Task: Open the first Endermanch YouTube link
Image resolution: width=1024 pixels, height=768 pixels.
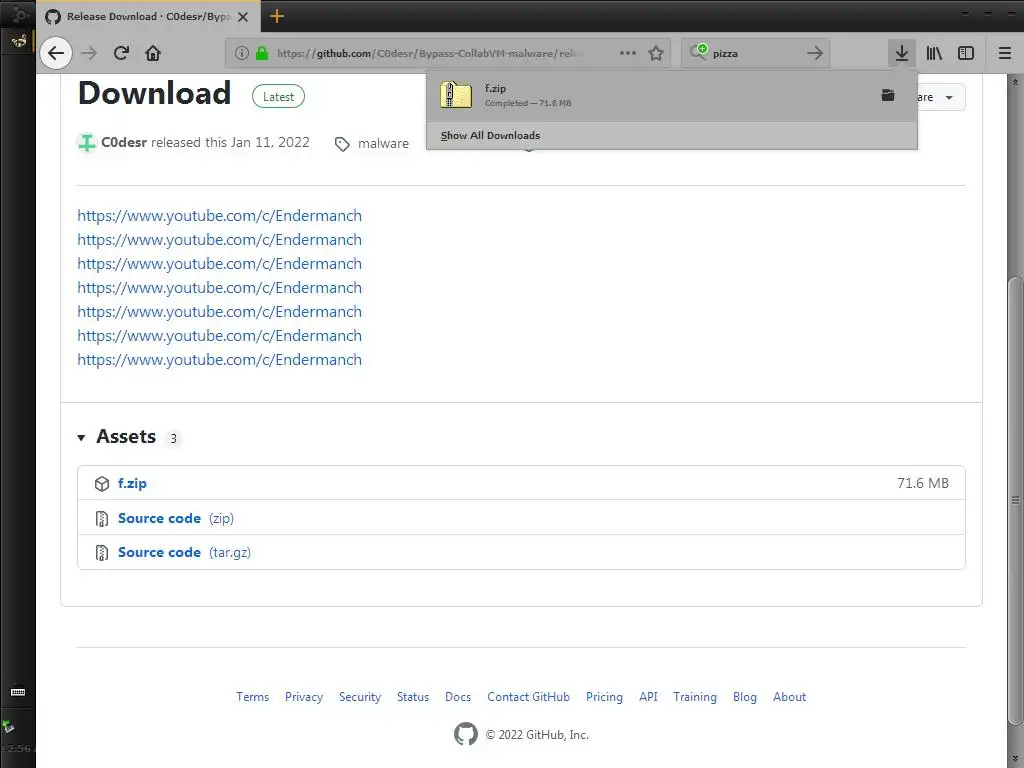Action: [x=219, y=216]
